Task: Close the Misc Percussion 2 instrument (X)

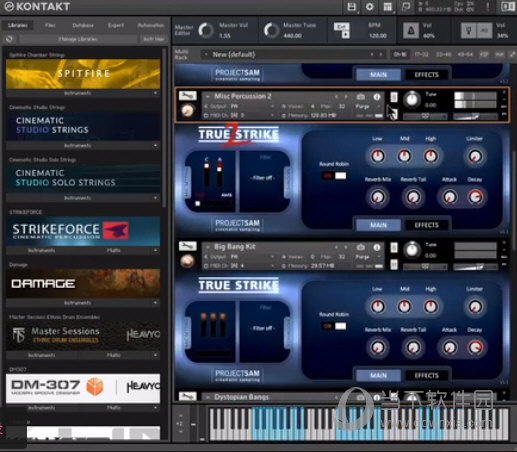Action: [x=504, y=92]
